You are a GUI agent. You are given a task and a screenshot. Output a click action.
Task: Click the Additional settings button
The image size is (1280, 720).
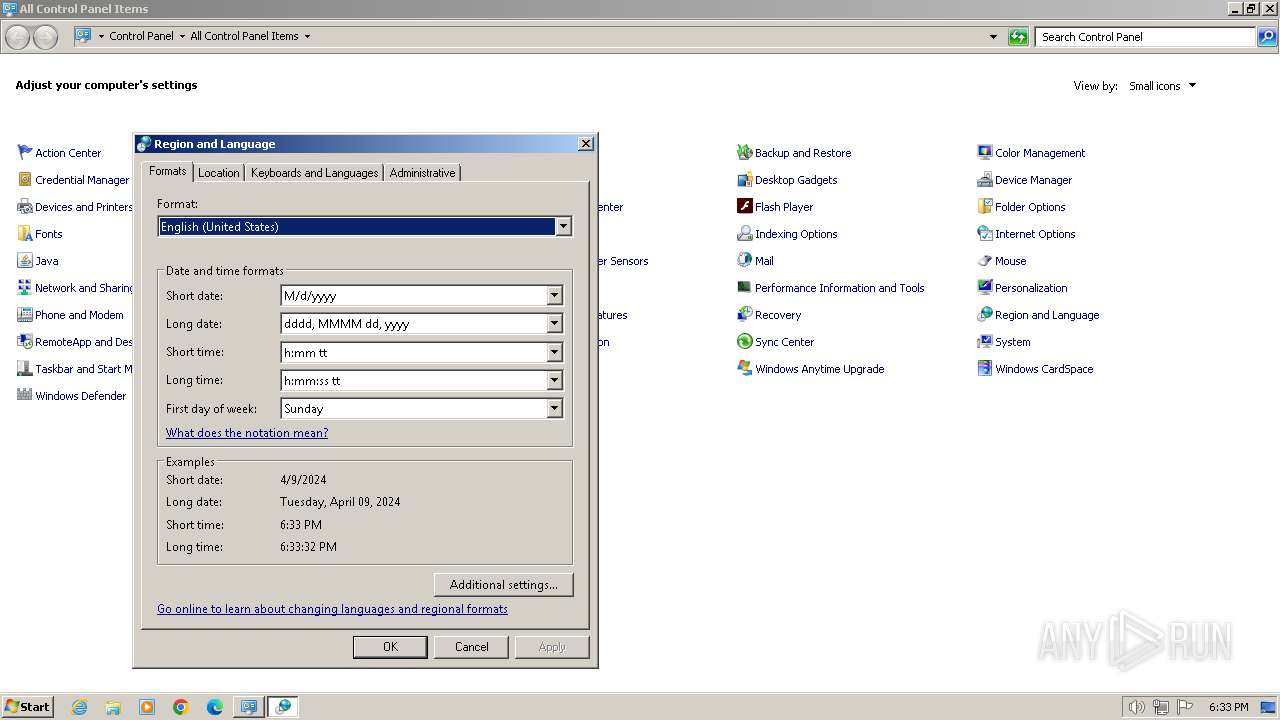click(x=504, y=585)
